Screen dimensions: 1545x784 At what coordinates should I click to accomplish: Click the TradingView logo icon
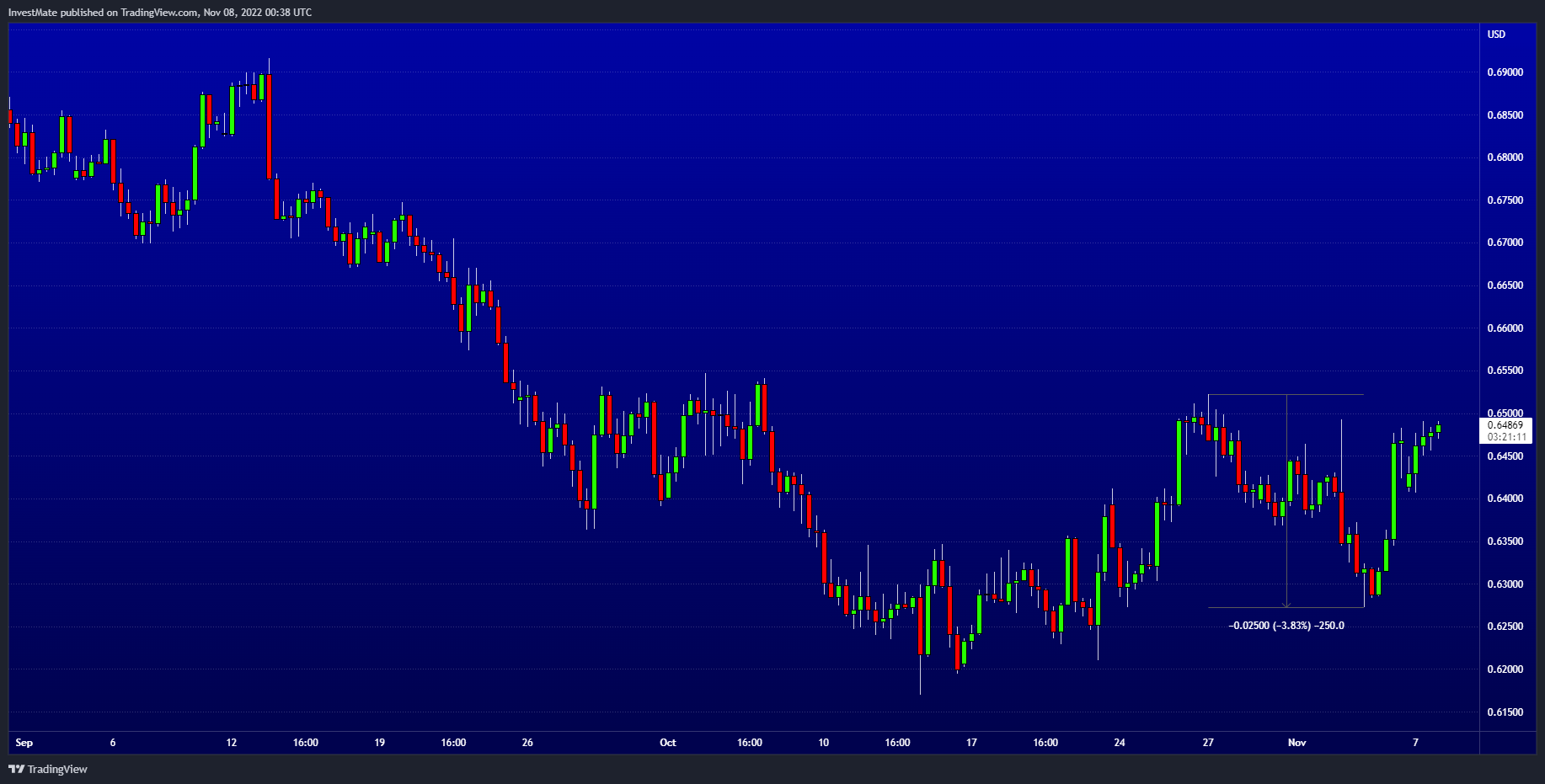pos(16,769)
